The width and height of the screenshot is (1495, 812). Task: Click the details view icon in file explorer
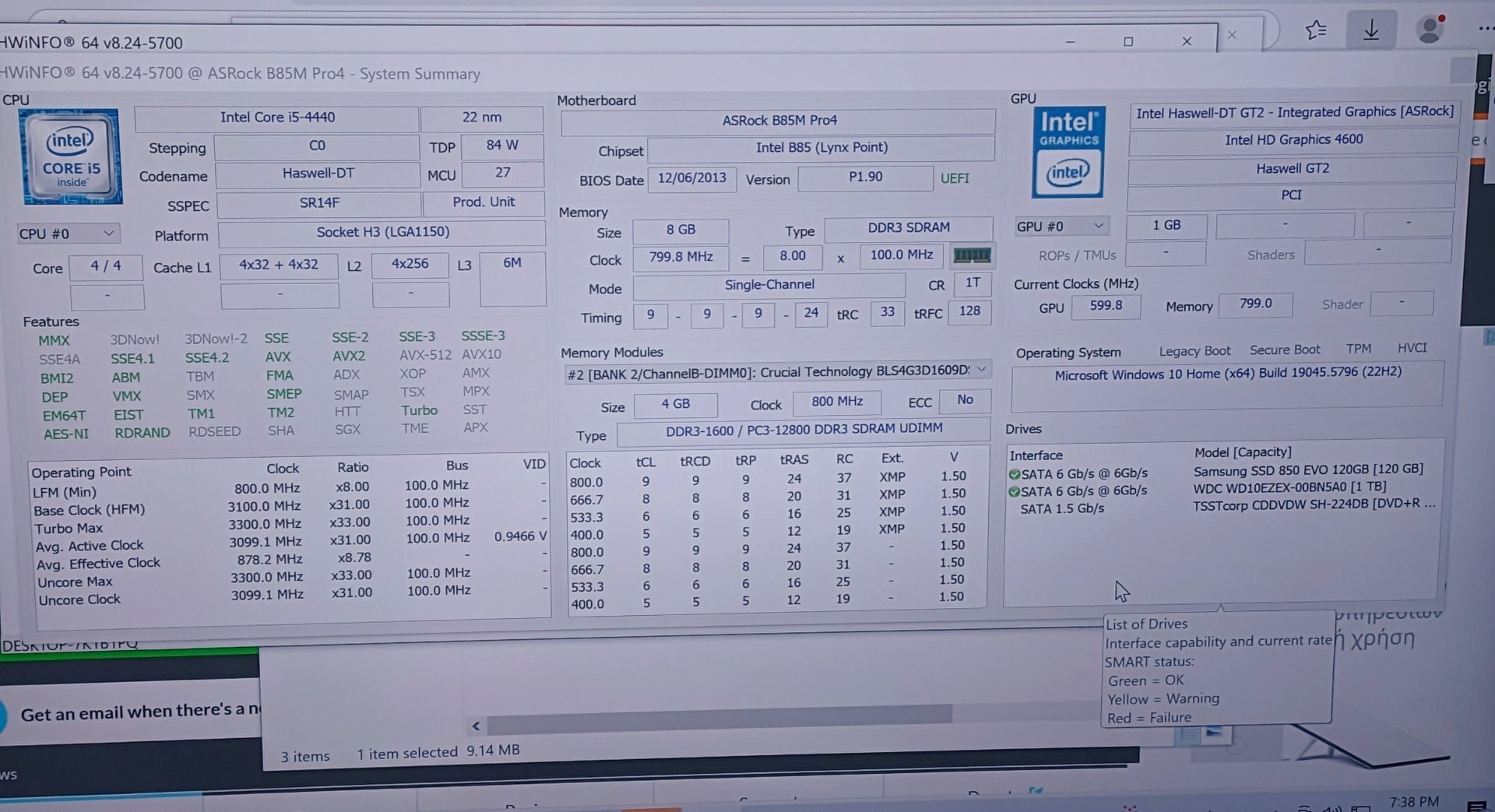coord(1188,734)
